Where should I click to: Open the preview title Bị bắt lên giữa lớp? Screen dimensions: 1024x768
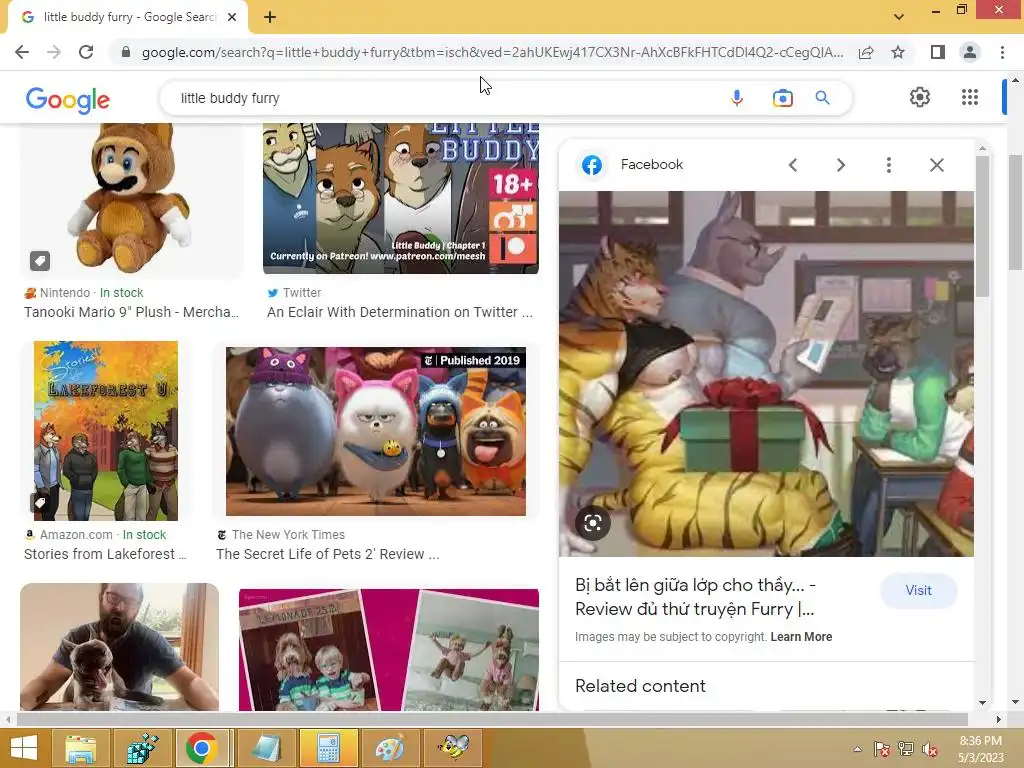coord(695,597)
